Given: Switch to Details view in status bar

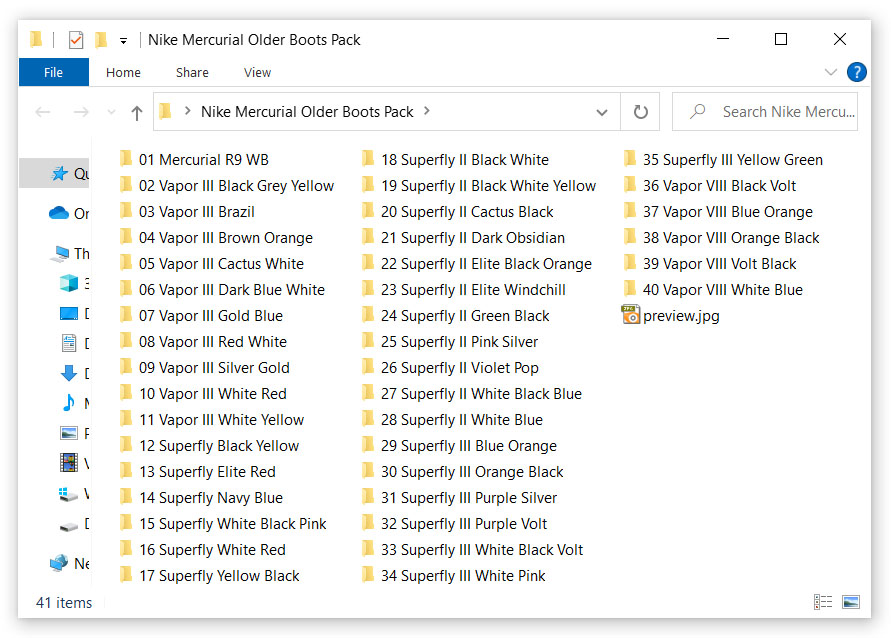Looking at the screenshot, I should pyautogui.click(x=823, y=602).
